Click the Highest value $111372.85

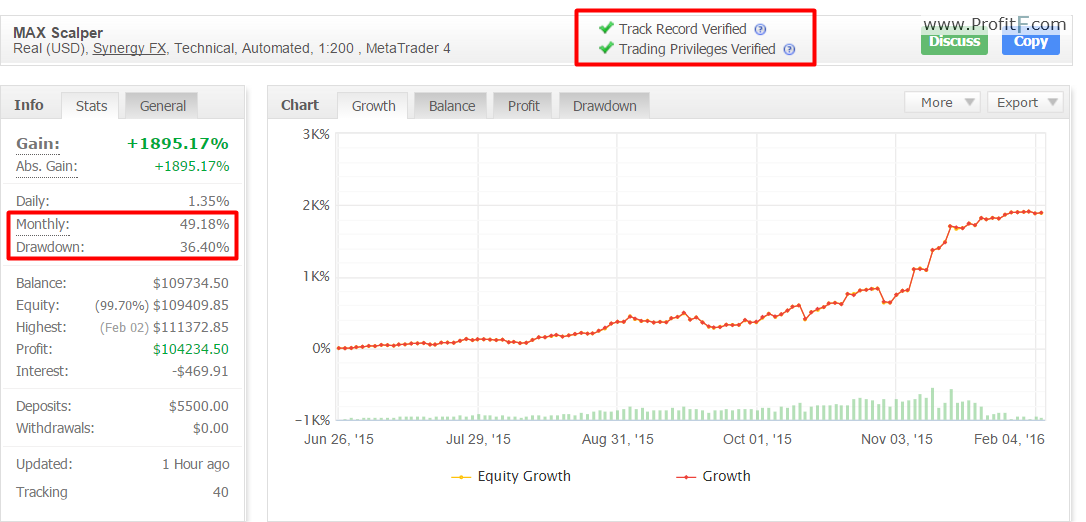(x=190, y=327)
